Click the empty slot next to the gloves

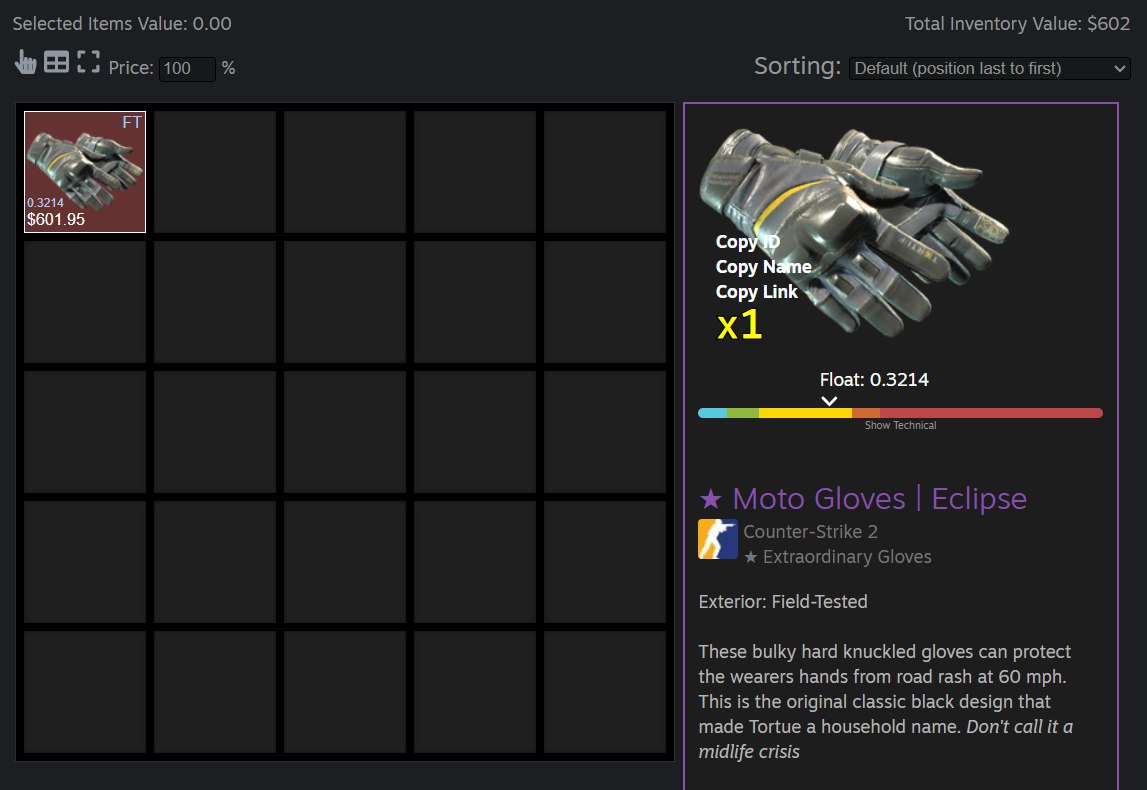pos(215,171)
